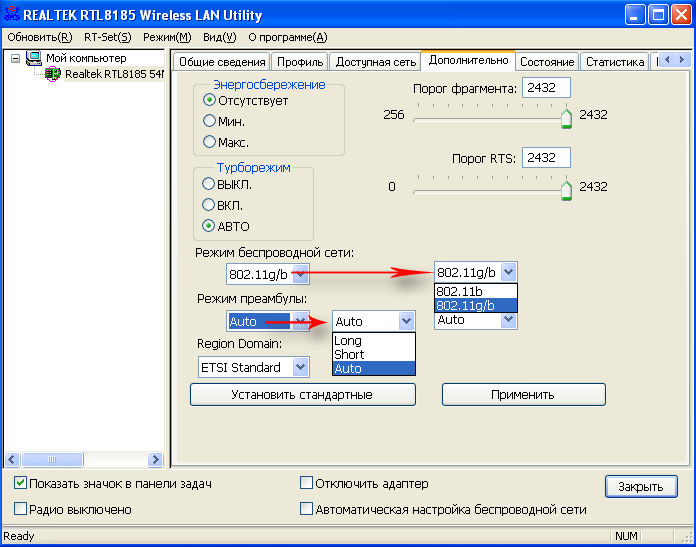Open the selected preamble mode Auto dropdown

(301, 321)
